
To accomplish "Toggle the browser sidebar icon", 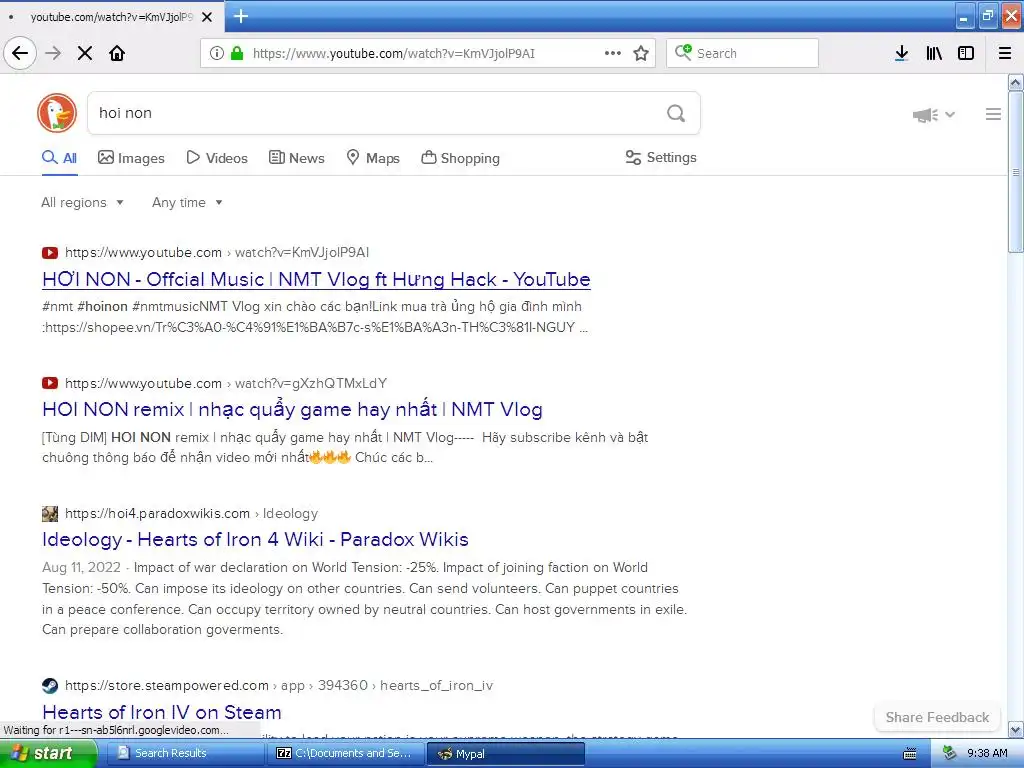I will (966, 53).
